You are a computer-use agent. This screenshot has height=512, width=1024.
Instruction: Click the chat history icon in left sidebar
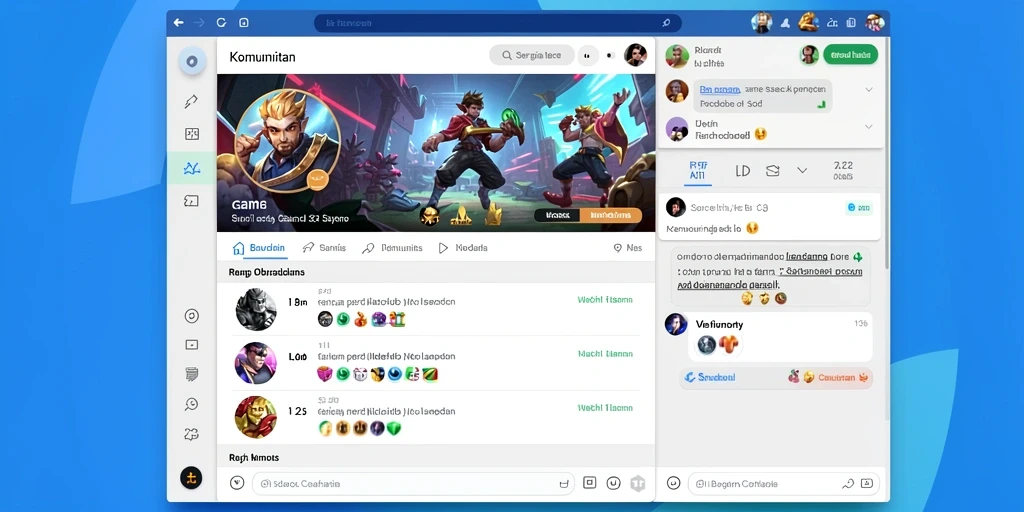click(191, 405)
